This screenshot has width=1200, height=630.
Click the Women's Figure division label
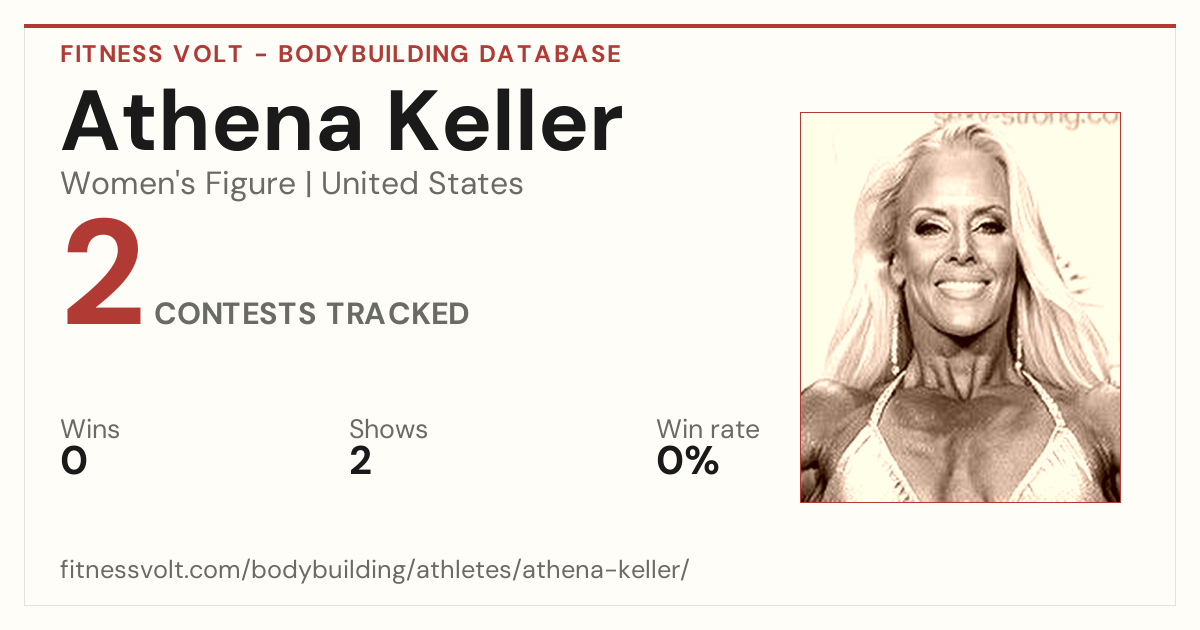pos(178,184)
